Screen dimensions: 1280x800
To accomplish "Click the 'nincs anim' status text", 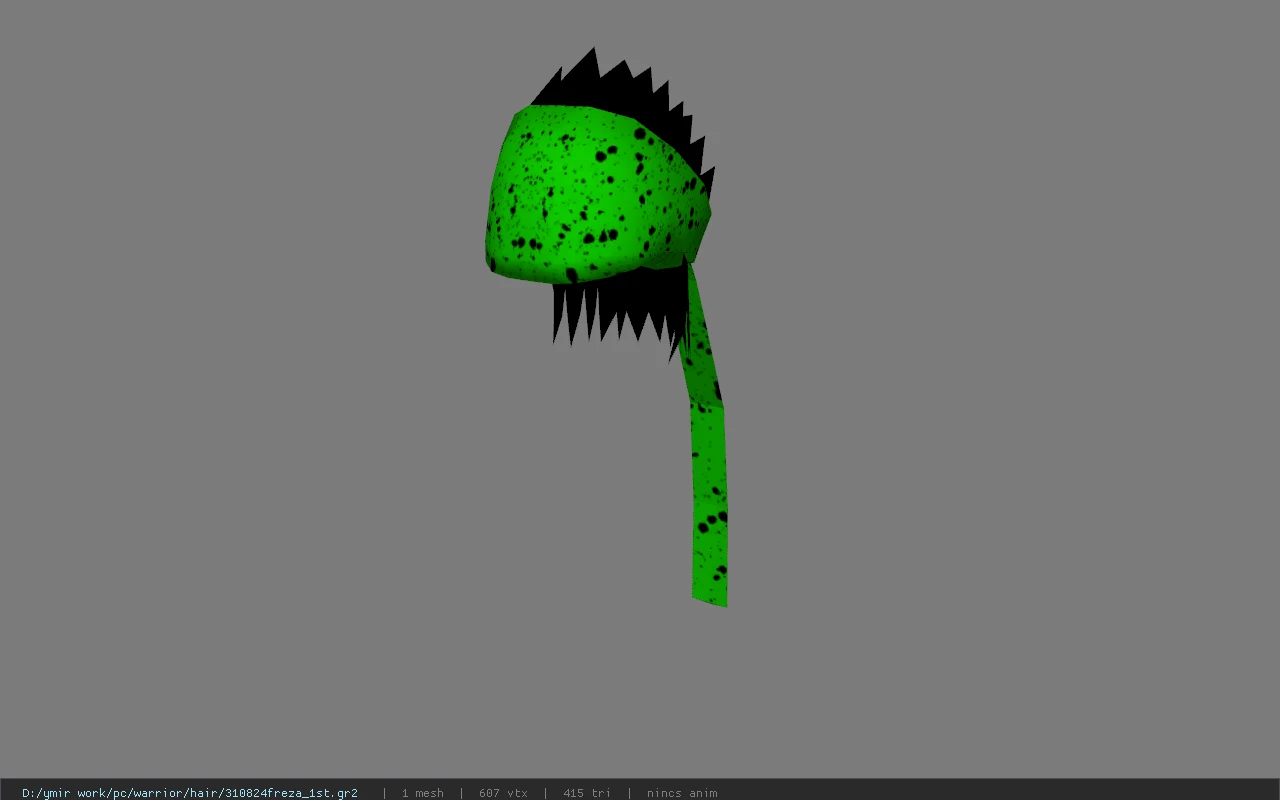I will click(x=682, y=793).
